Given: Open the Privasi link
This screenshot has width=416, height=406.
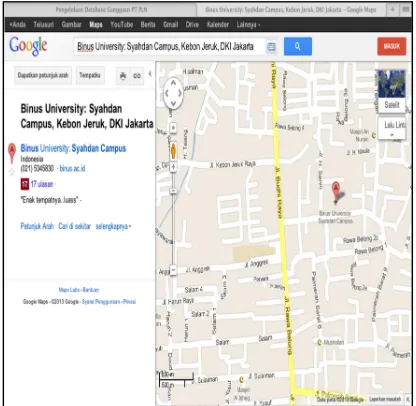Looking at the screenshot, I should 129,302.
